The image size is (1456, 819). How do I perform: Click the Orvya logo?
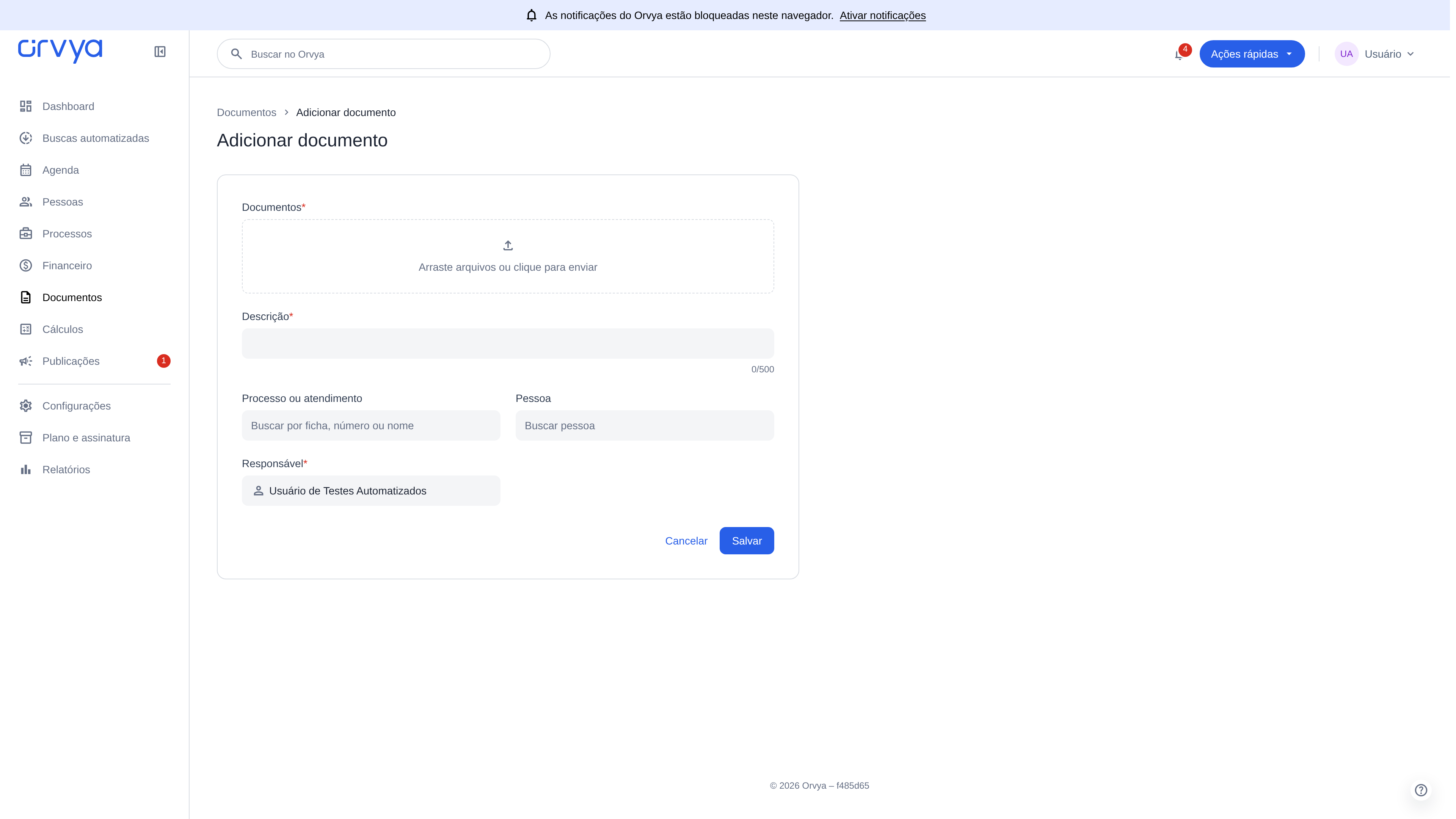60,51
